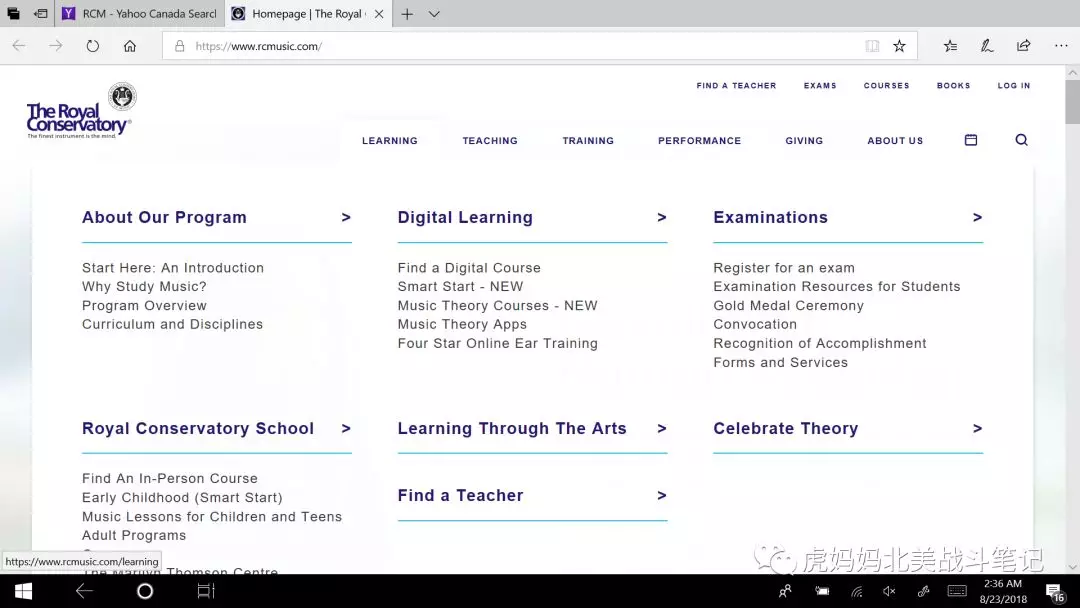Open Register for an exam link
Screen dimensions: 1080x608
click(784, 268)
